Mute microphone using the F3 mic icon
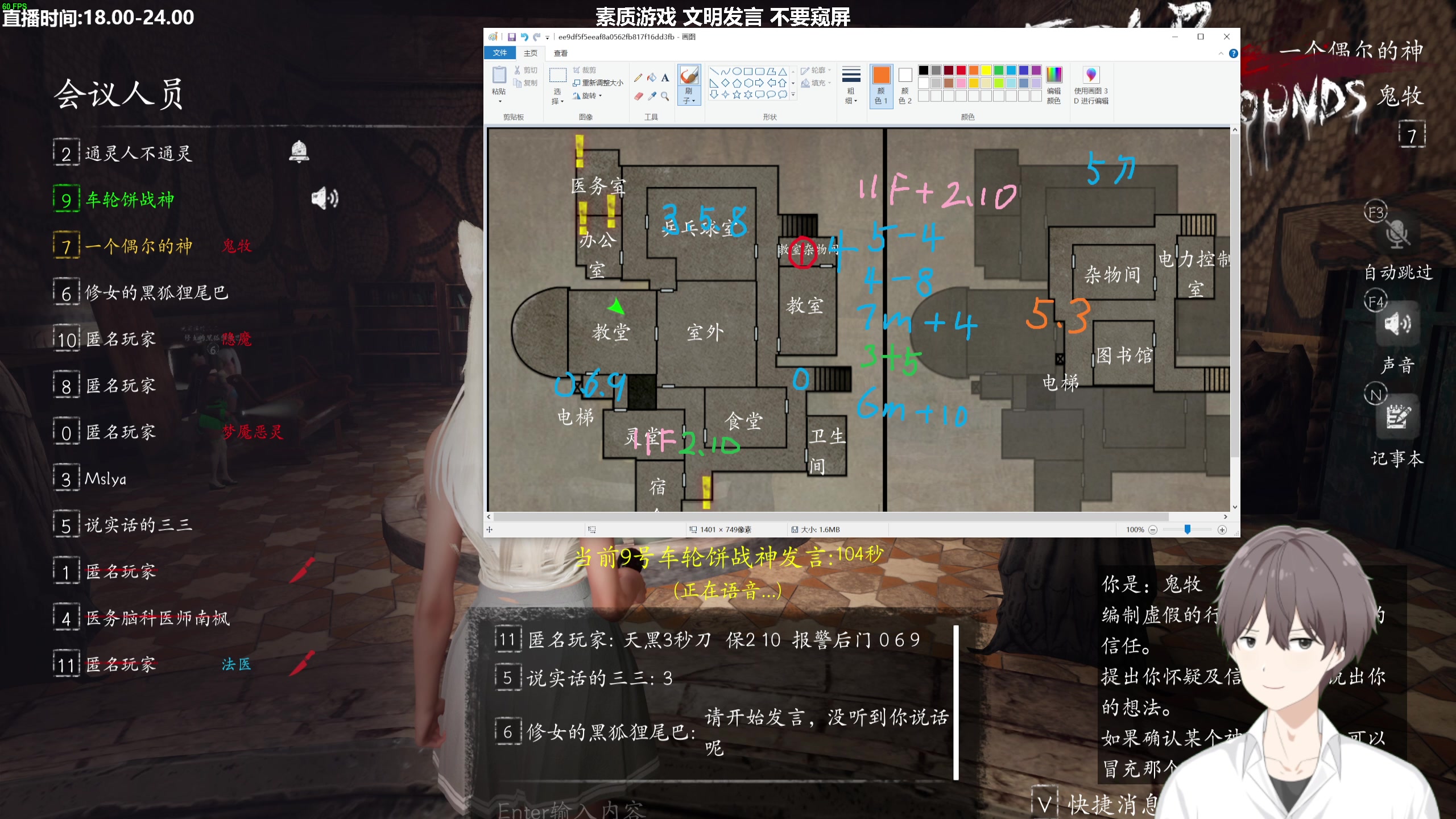Viewport: 1456px width, 819px height. 1397,234
